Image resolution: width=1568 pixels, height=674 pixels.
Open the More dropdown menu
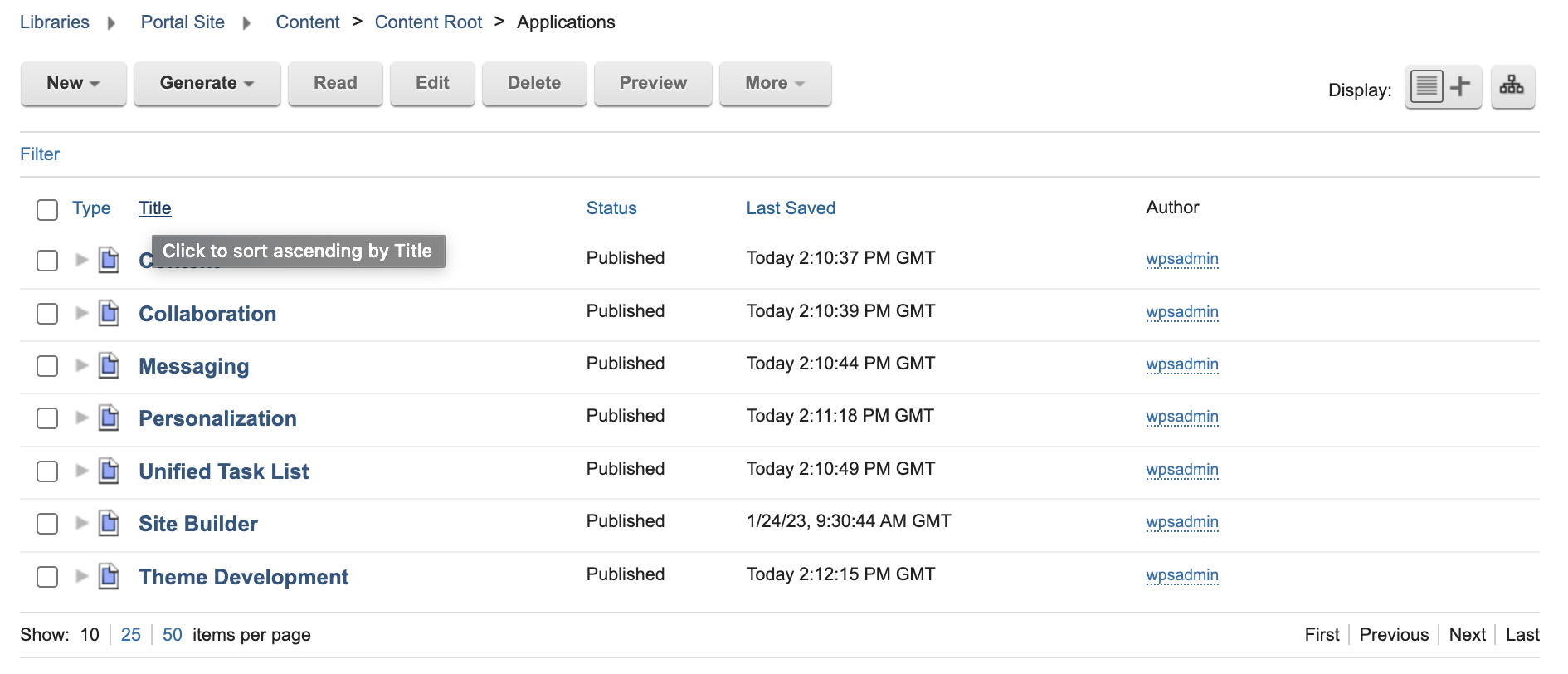click(776, 84)
